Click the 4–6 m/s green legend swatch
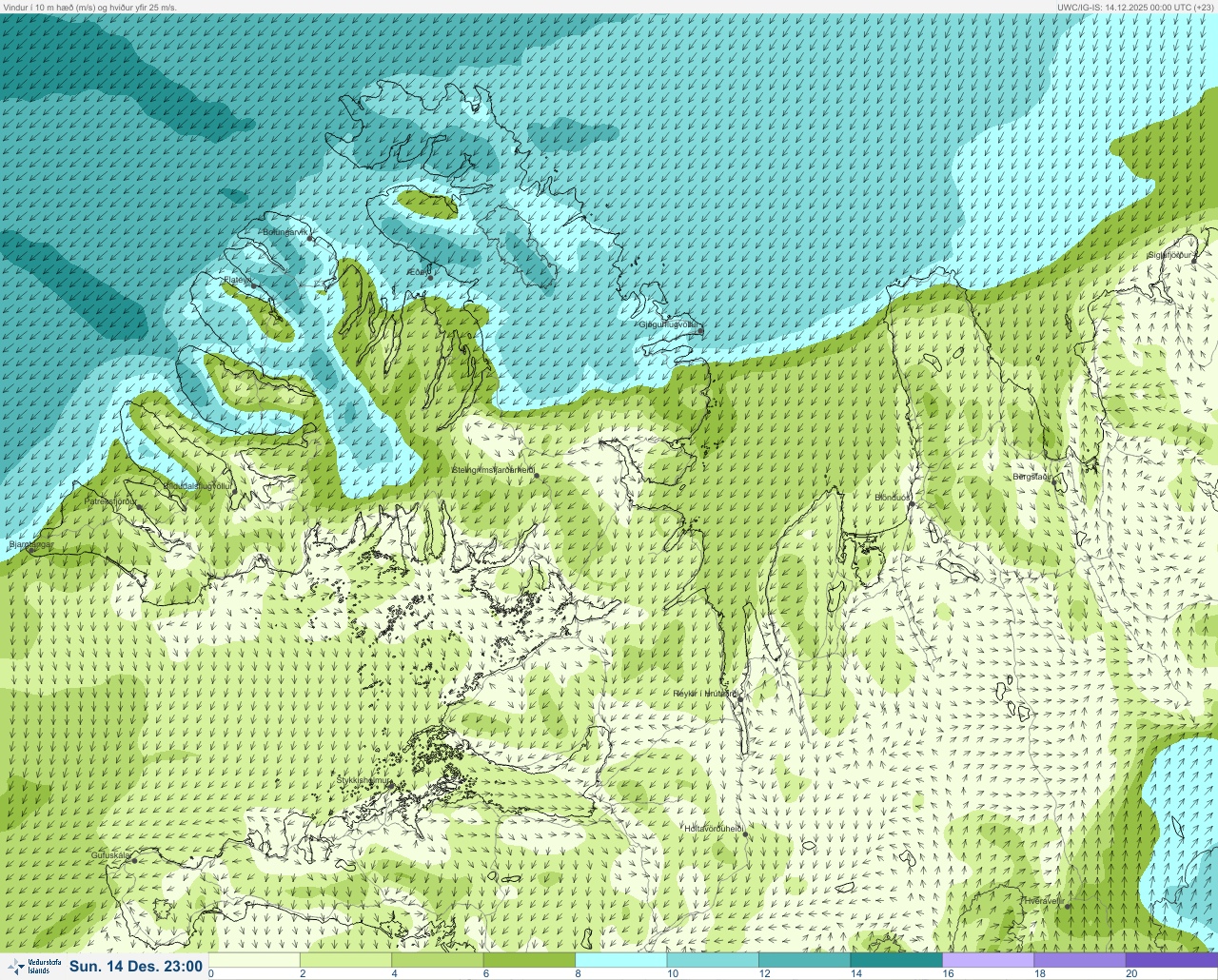The height and width of the screenshot is (980, 1218). [x=438, y=960]
